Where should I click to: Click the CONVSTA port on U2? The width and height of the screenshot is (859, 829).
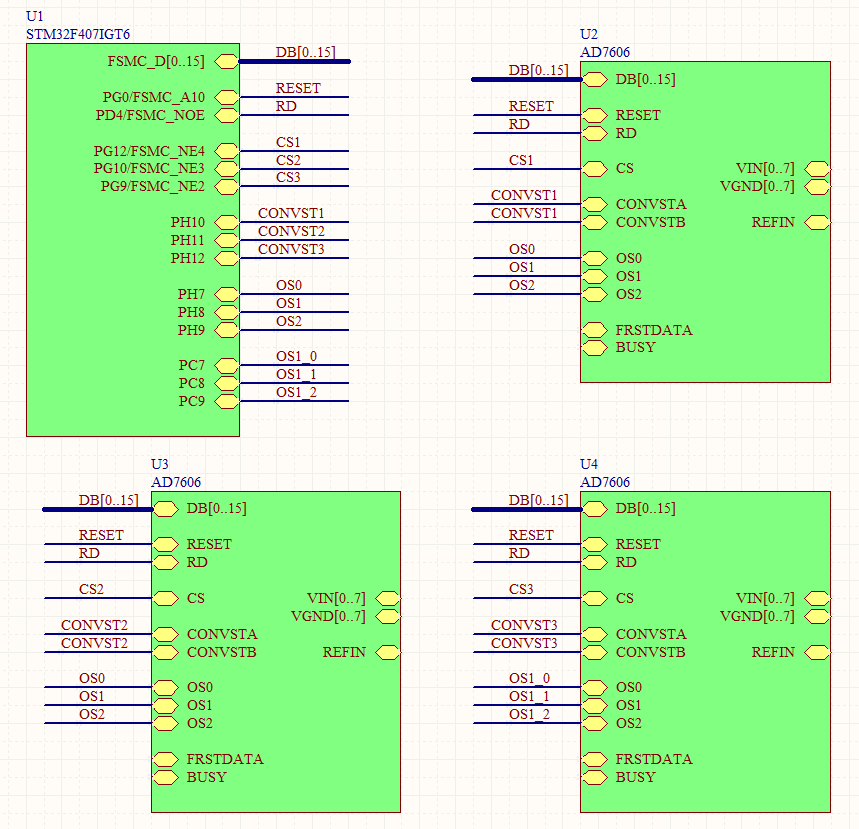click(595, 204)
